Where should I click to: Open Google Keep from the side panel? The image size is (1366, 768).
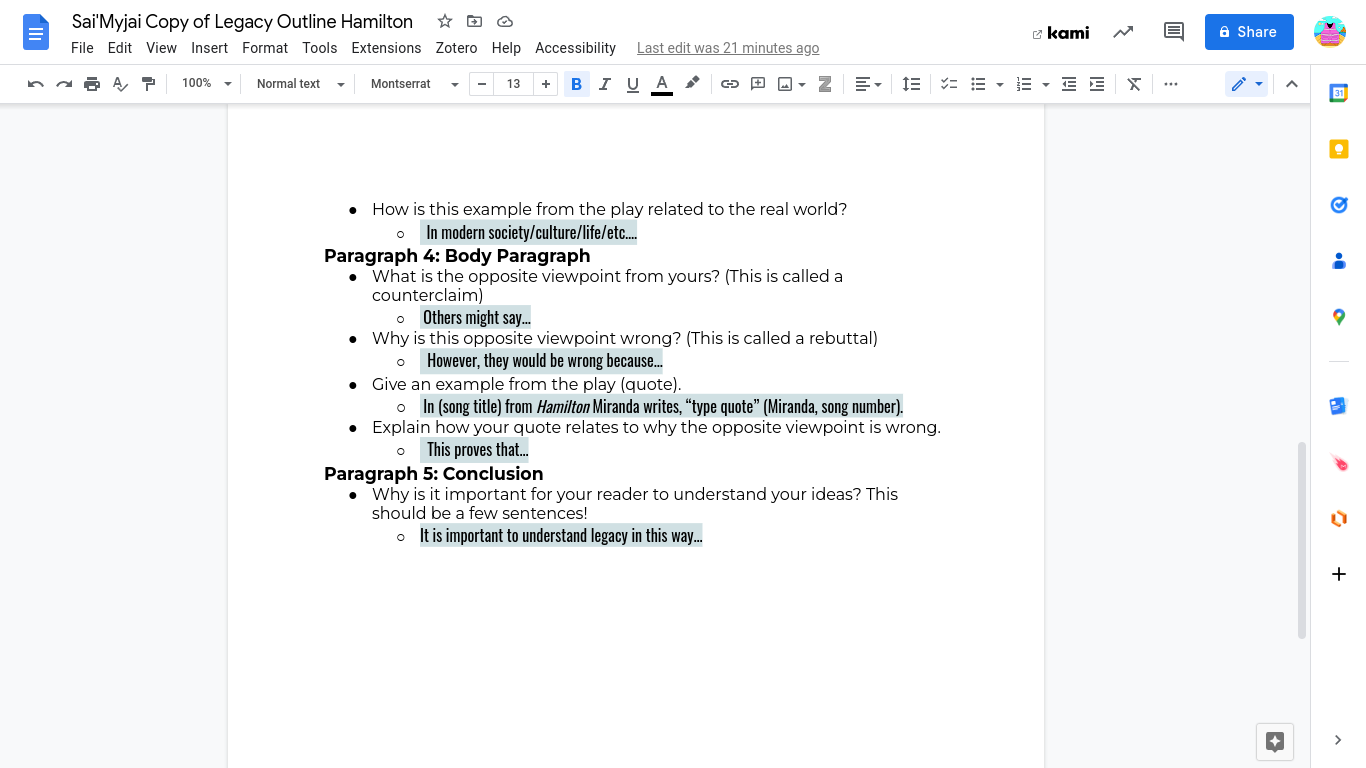pos(1339,149)
